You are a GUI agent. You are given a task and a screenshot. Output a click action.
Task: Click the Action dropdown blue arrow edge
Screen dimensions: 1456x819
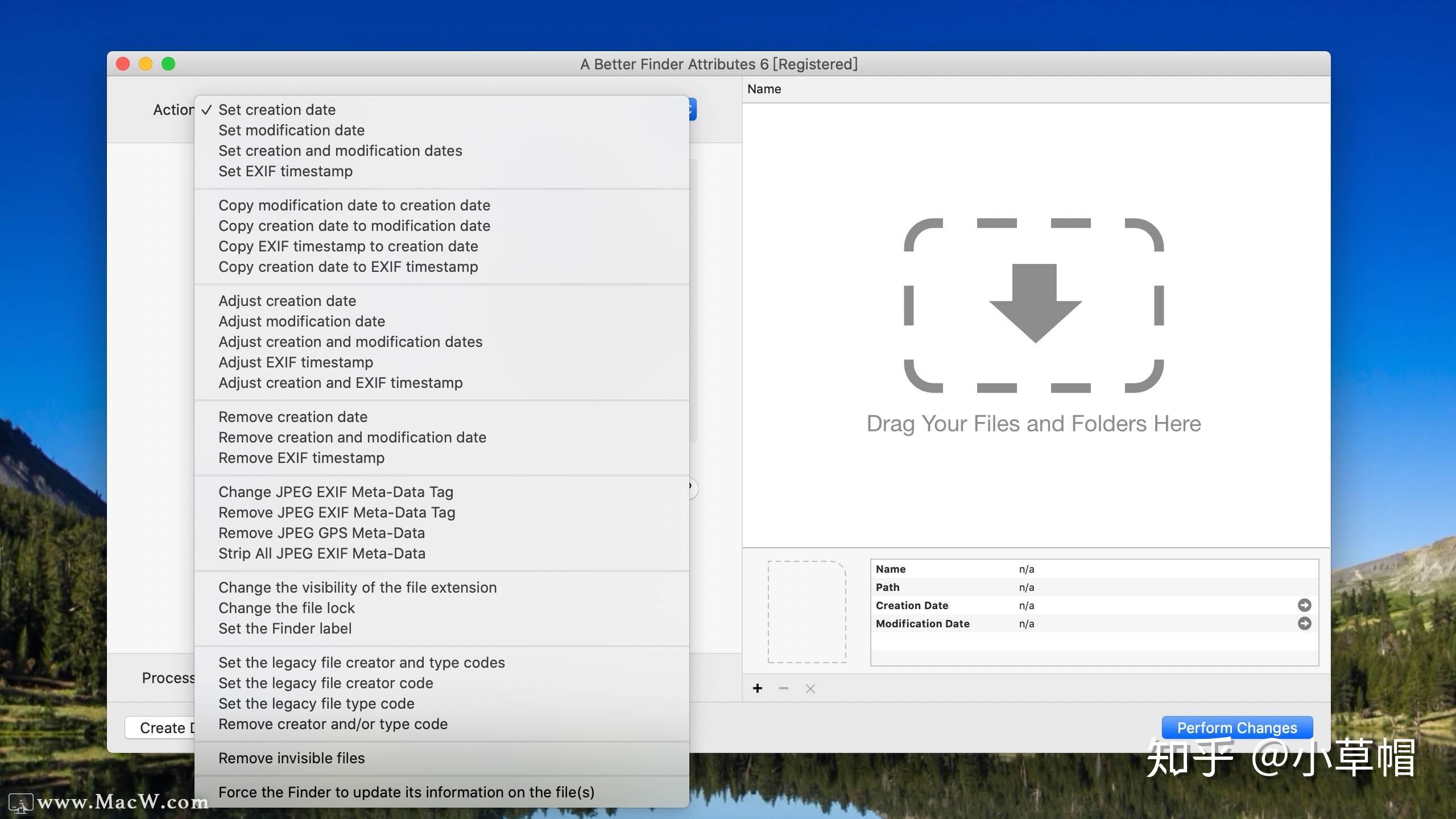click(x=693, y=109)
